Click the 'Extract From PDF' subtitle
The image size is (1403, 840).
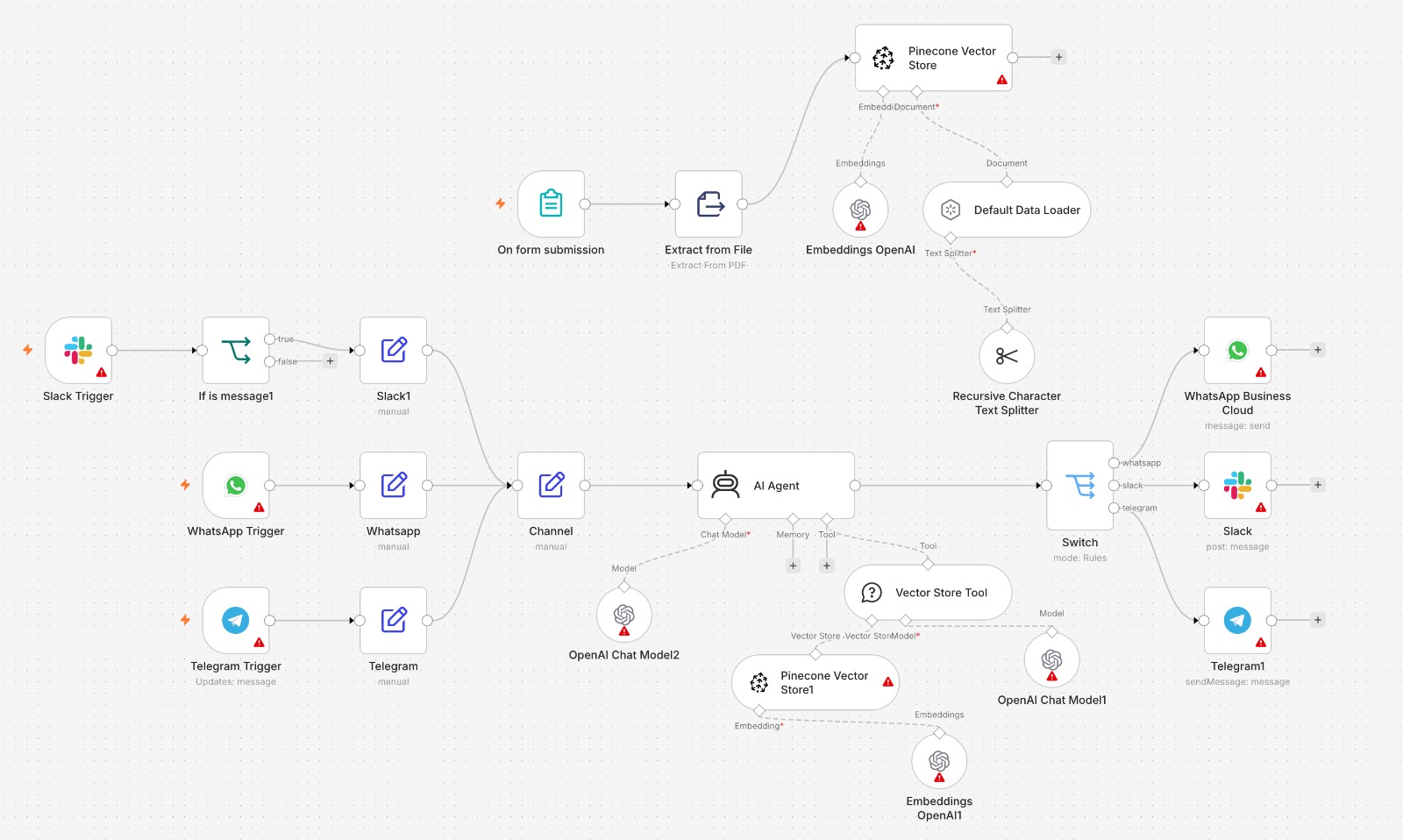[x=709, y=266]
